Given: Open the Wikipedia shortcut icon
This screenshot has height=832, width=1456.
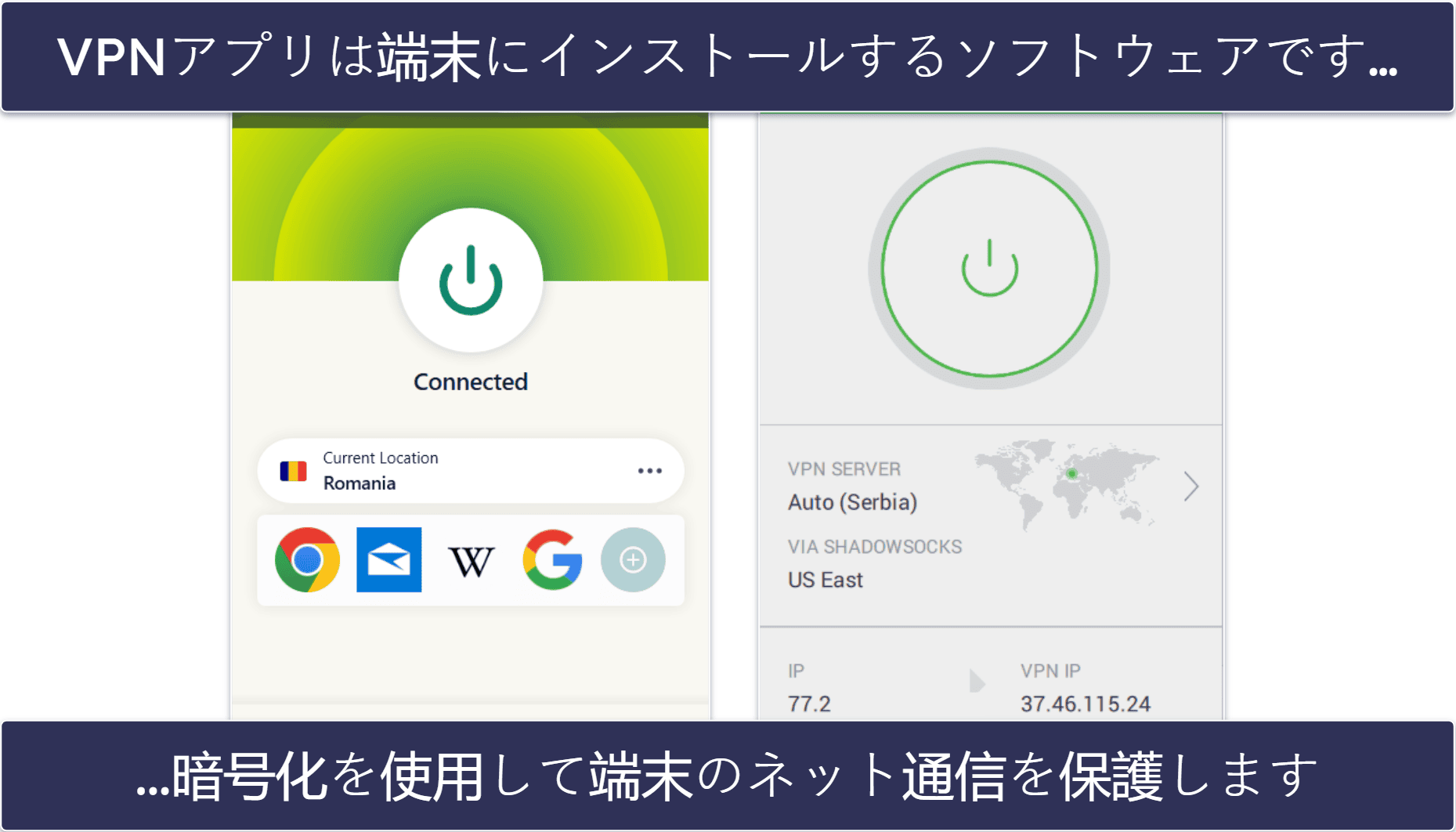Looking at the screenshot, I should tap(471, 561).
